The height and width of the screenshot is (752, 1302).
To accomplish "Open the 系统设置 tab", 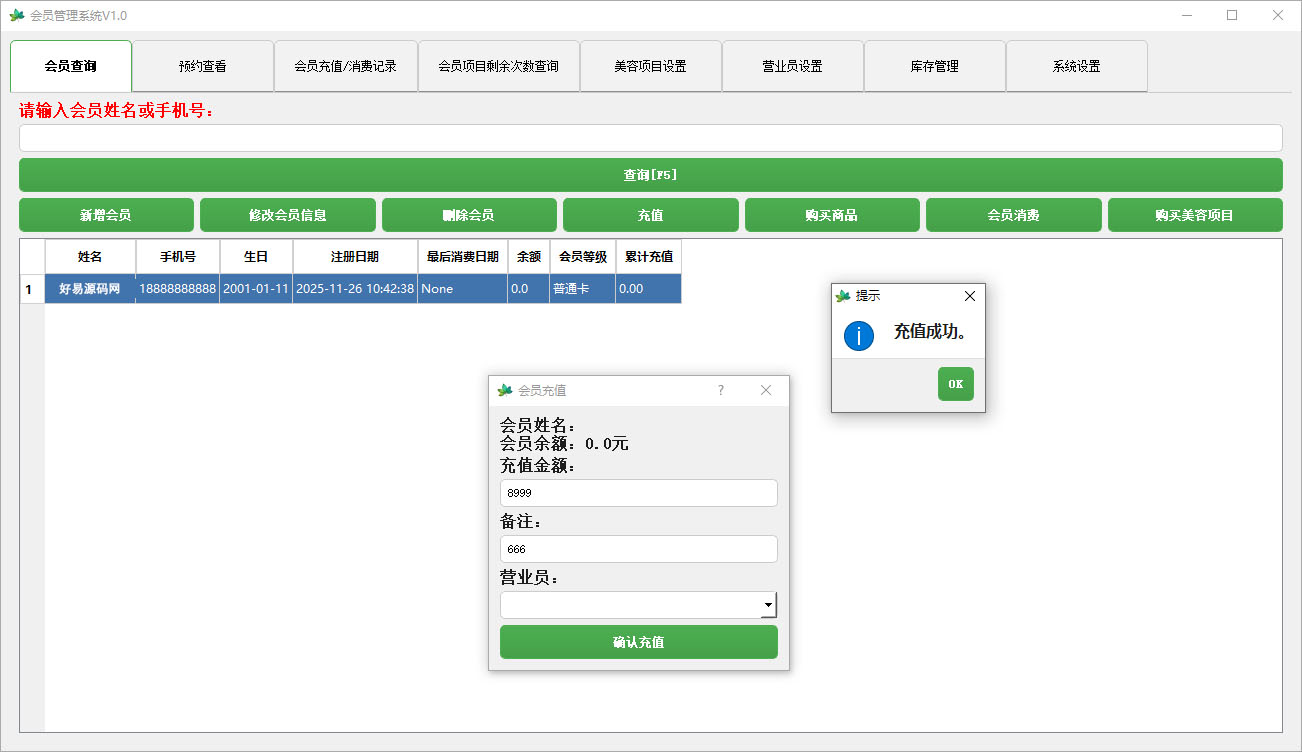I will coord(1076,65).
